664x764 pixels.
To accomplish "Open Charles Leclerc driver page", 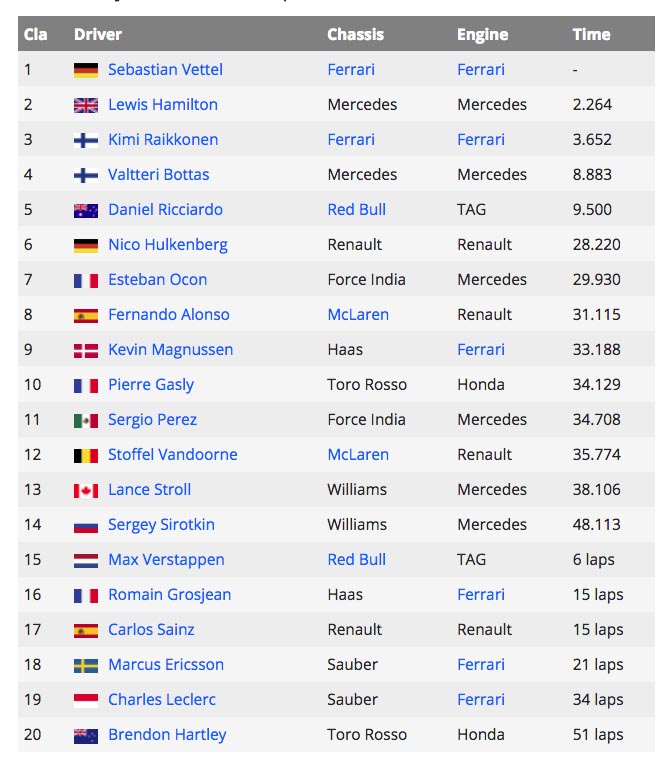I will click(162, 700).
